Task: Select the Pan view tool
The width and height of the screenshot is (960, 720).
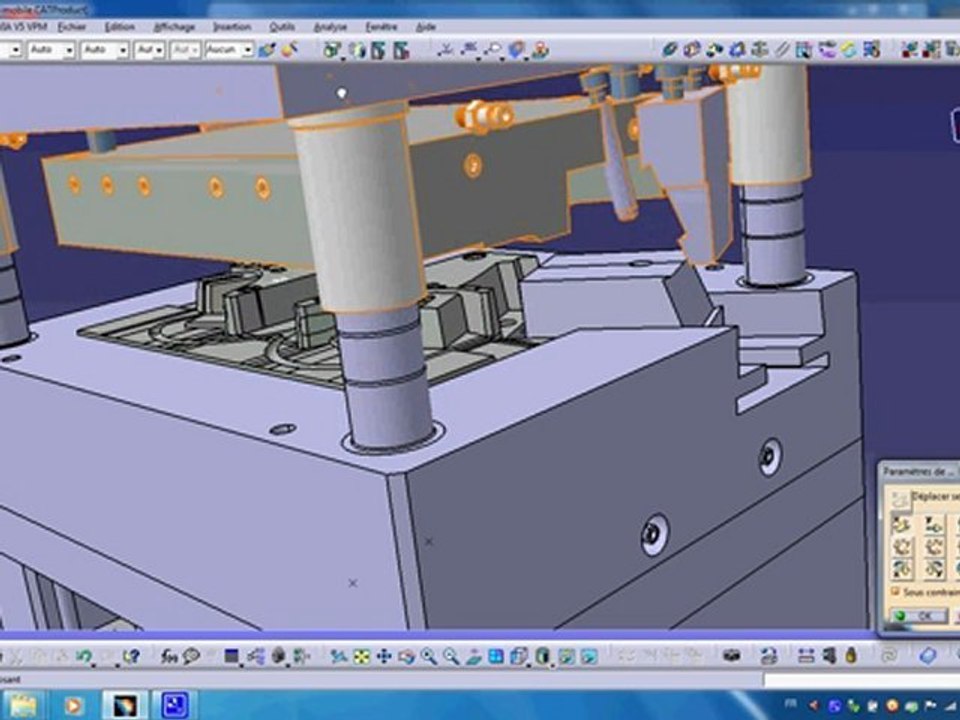Action: [x=384, y=656]
